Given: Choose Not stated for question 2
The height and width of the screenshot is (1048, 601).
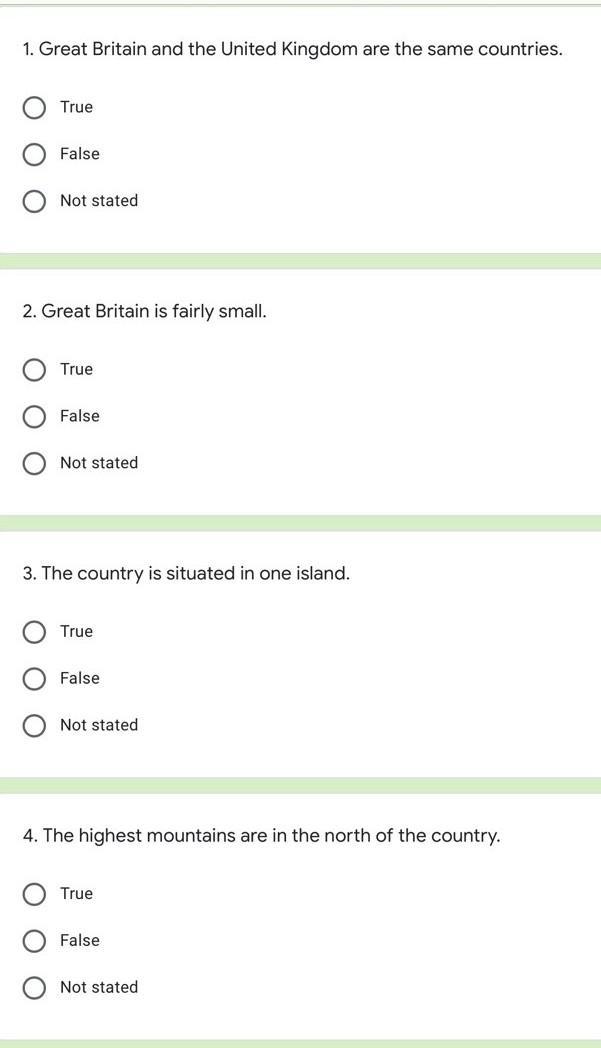Looking at the screenshot, I should (34, 463).
